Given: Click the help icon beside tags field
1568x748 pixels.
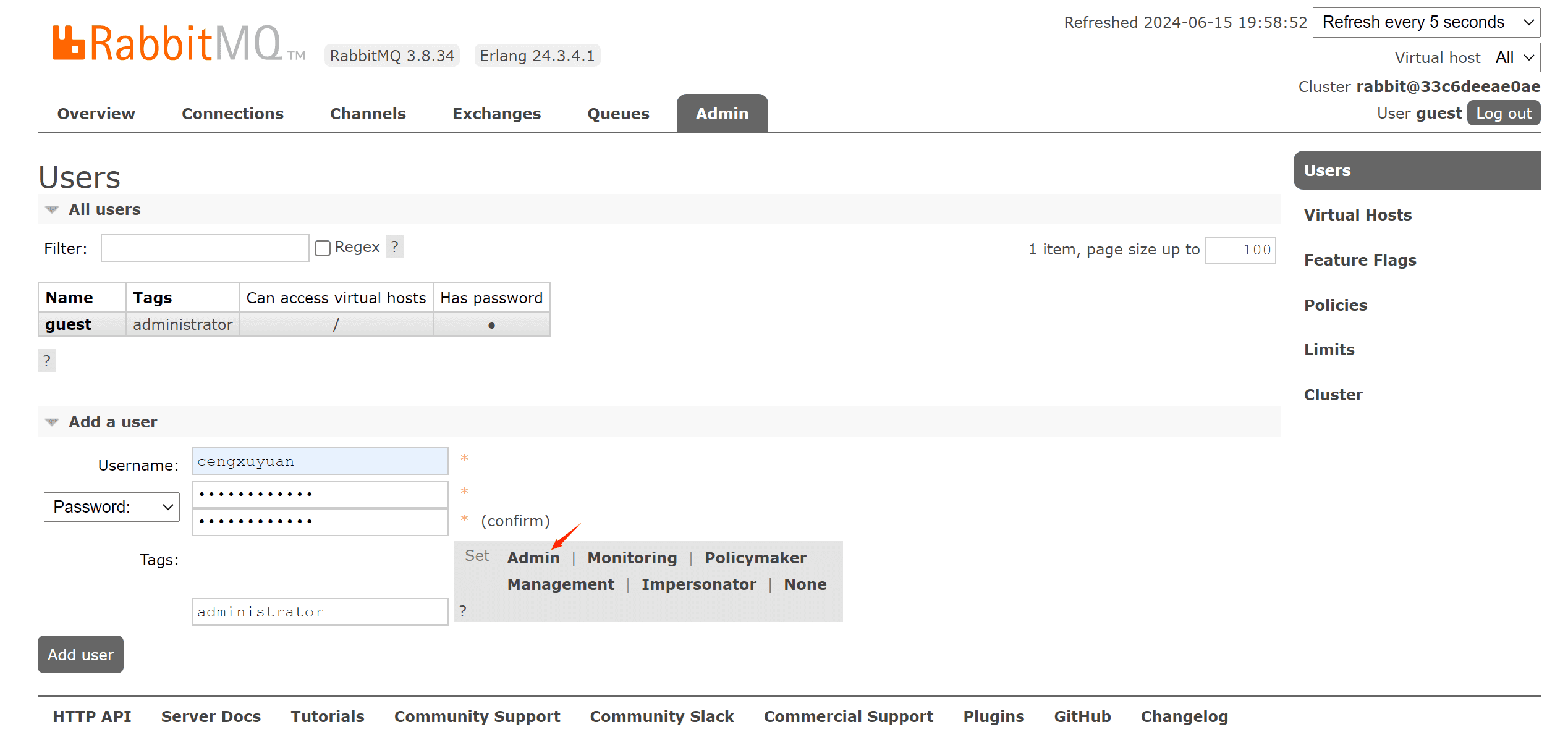Looking at the screenshot, I should pyautogui.click(x=463, y=611).
